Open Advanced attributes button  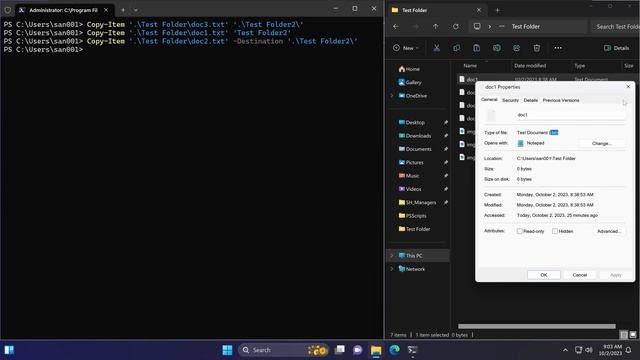tap(609, 231)
